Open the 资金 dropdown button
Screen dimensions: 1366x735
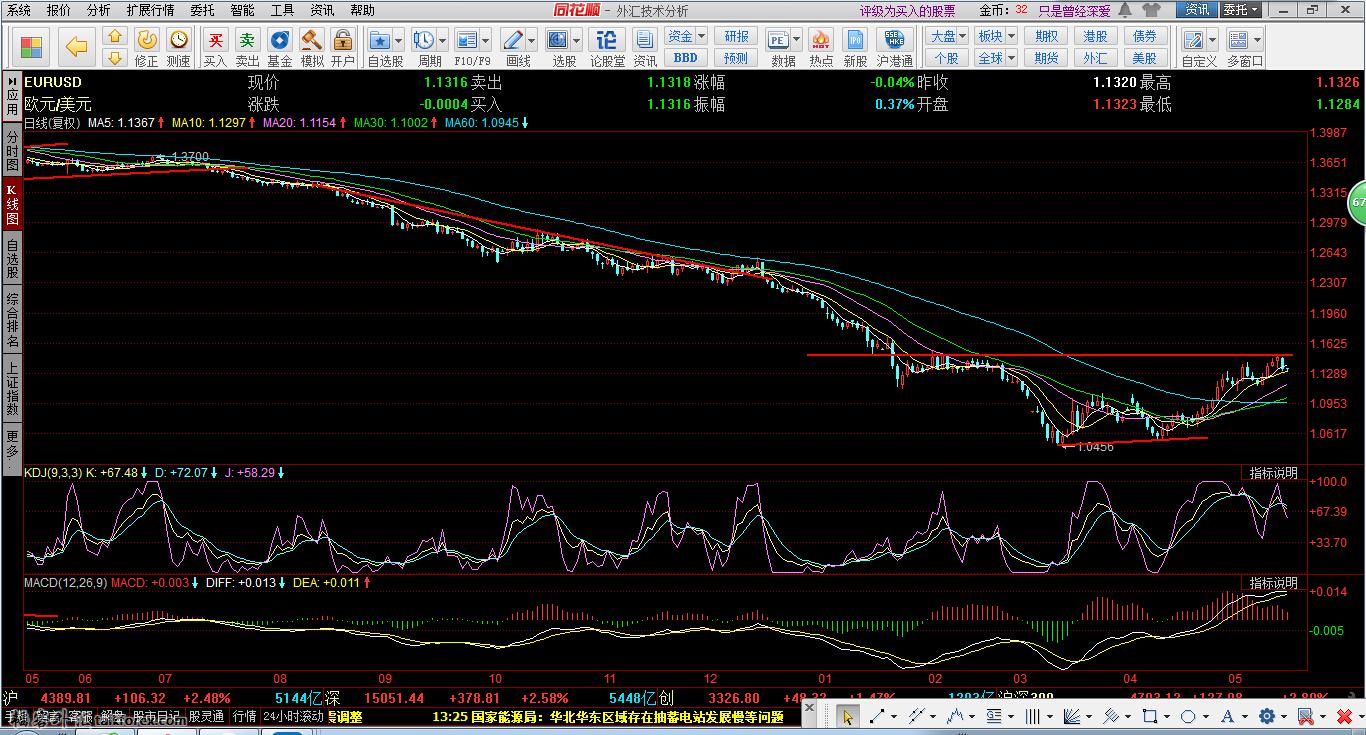[686, 36]
